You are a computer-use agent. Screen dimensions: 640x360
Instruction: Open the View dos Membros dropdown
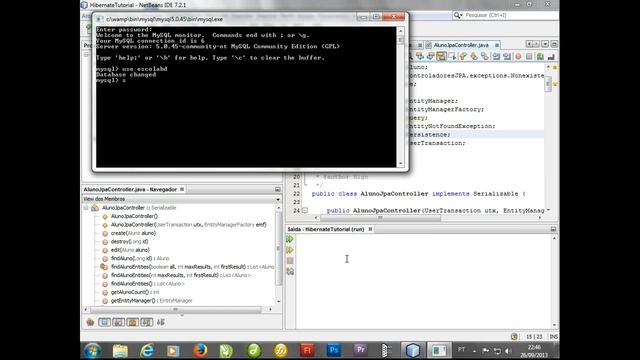(278, 199)
